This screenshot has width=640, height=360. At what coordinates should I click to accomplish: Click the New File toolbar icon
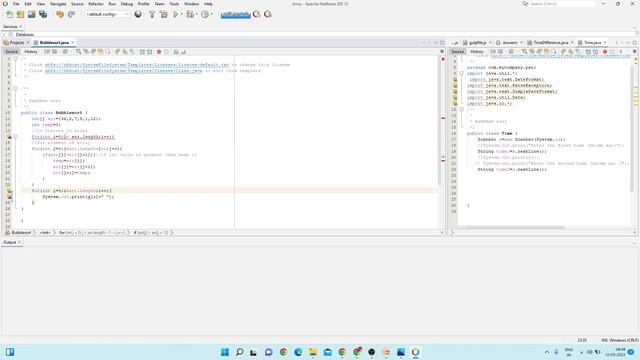9,14
